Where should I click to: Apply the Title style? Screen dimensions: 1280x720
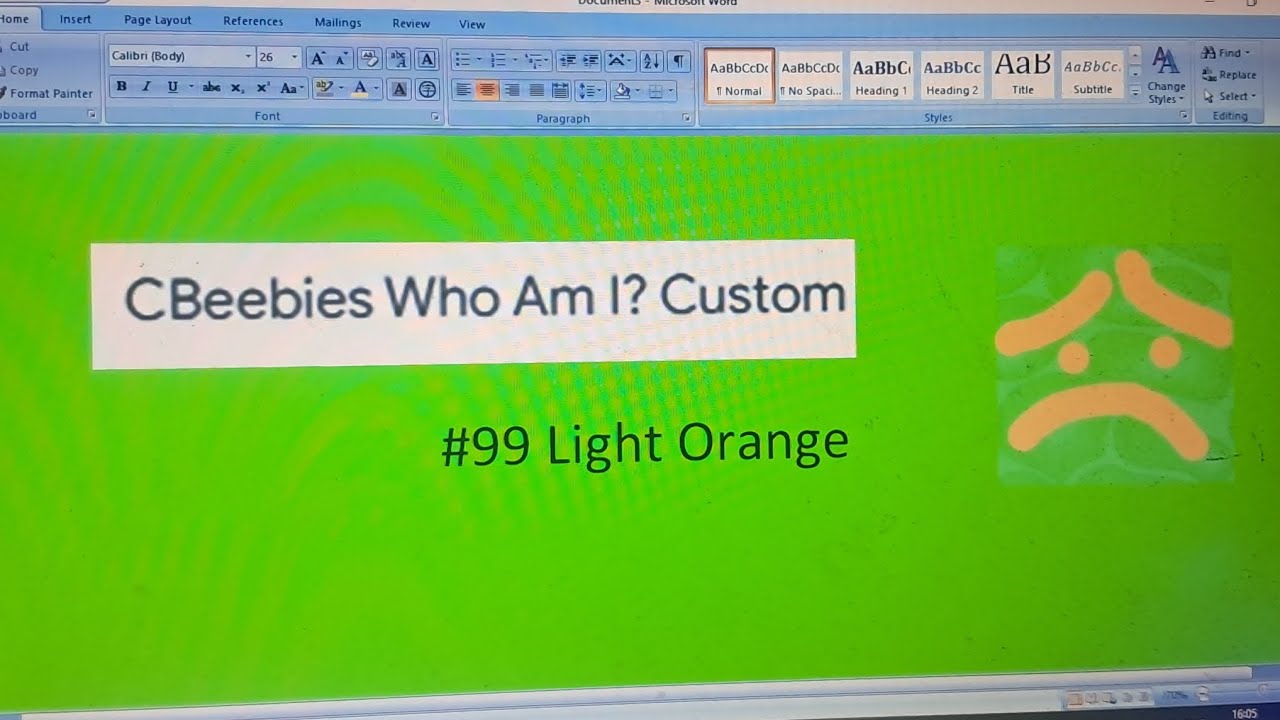(1023, 74)
